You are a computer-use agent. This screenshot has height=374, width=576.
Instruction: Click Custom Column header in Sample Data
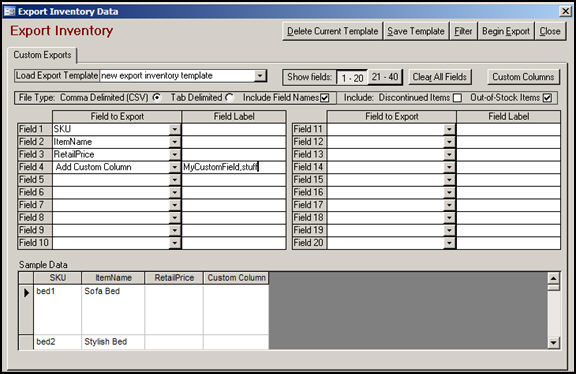[x=236, y=278]
